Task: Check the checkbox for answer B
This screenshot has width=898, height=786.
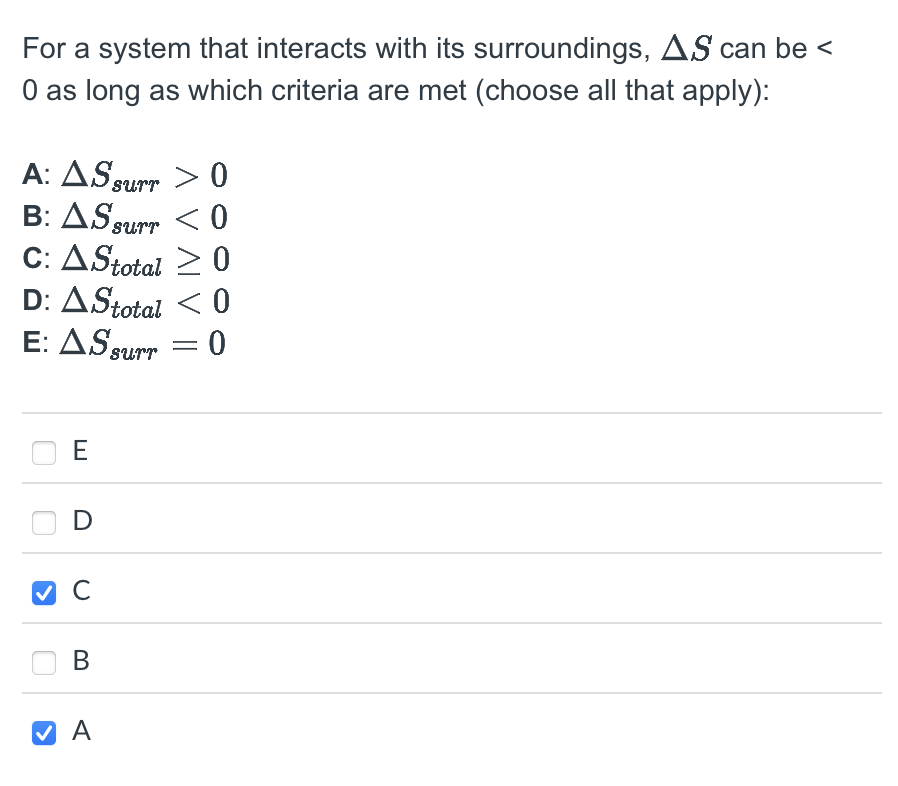Action: click(44, 663)
